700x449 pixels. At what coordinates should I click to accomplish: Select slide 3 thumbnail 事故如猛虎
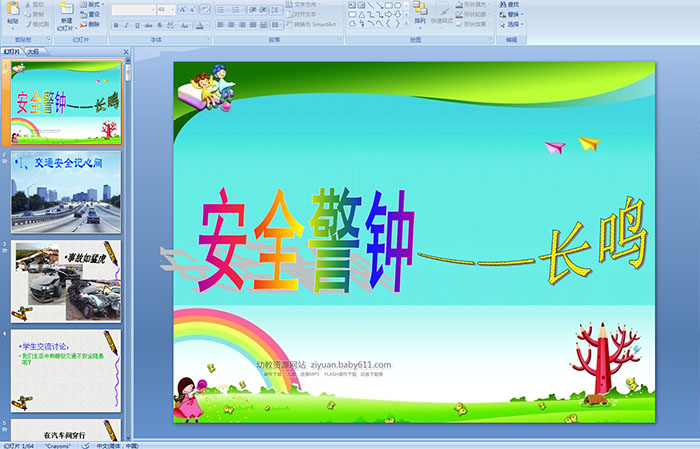66,281
